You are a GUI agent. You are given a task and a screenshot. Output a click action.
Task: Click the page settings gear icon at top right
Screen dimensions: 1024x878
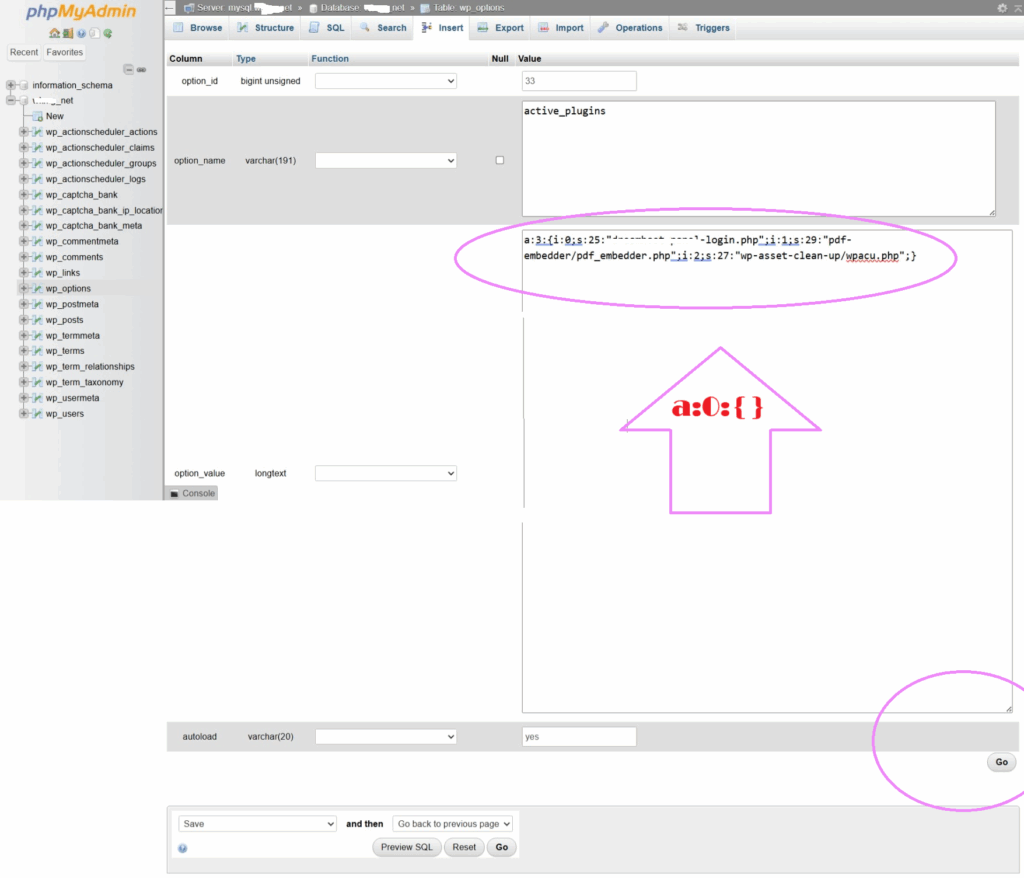tap(1002, 8)
